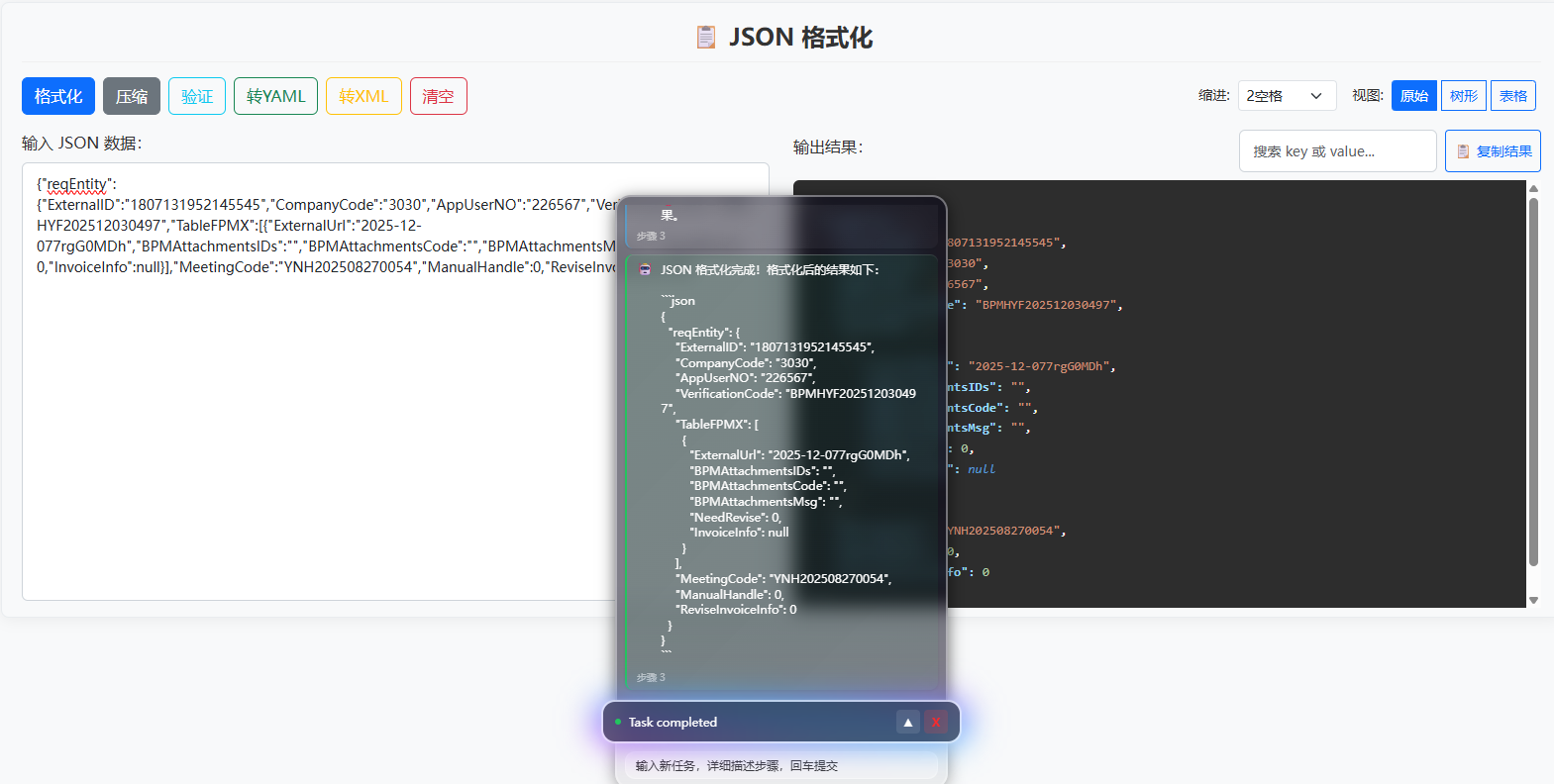The image size is (1554, 784).
Task: Click the JSON 格式化 page title
Action: pyautogui.click(x=801, y=38)
